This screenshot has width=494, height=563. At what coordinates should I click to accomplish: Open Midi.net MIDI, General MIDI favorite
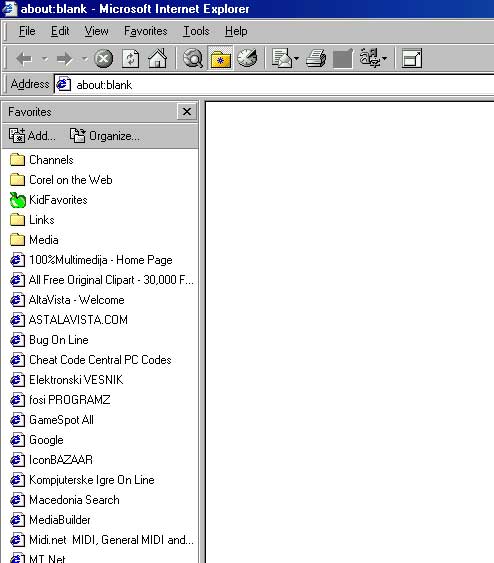click(102, 540)
